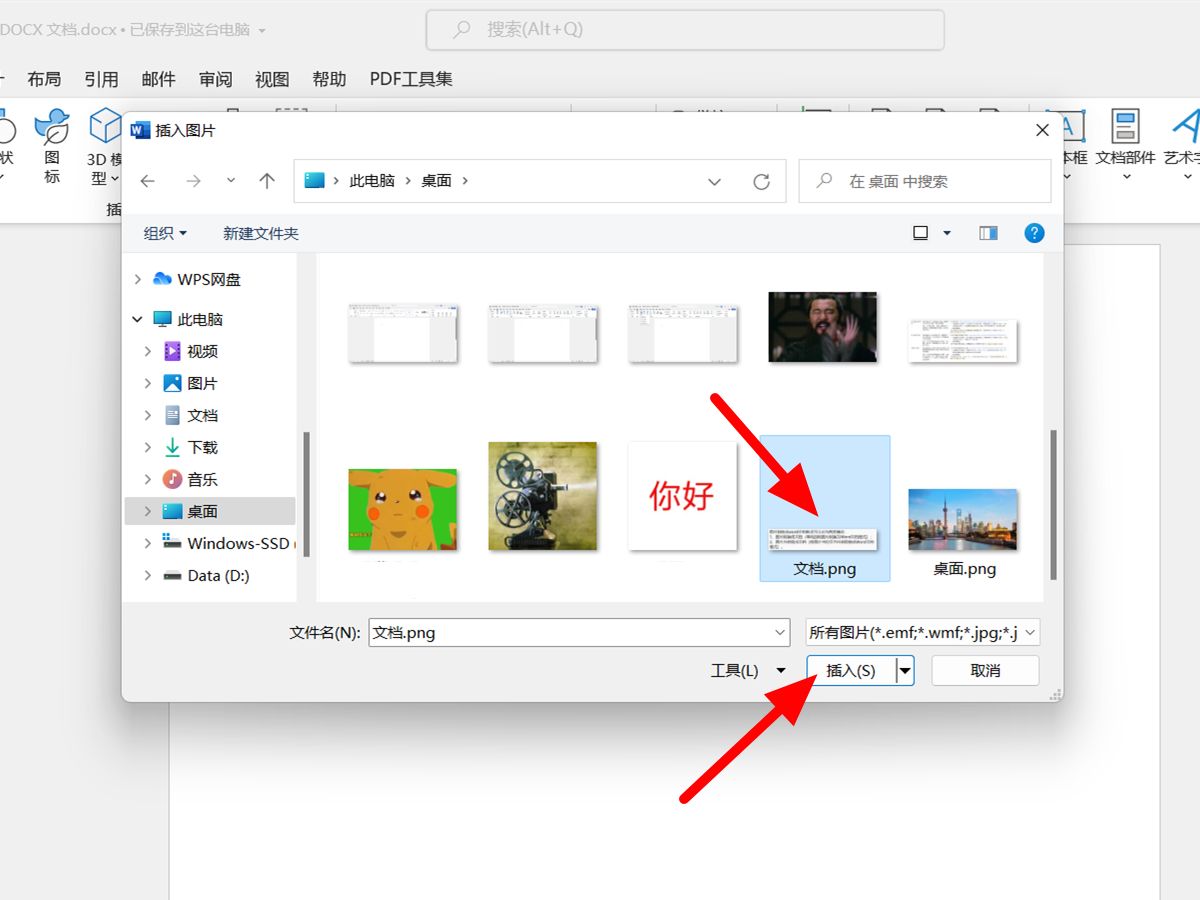
Task: Open the 组织 menu
Action: click(164, 232)
